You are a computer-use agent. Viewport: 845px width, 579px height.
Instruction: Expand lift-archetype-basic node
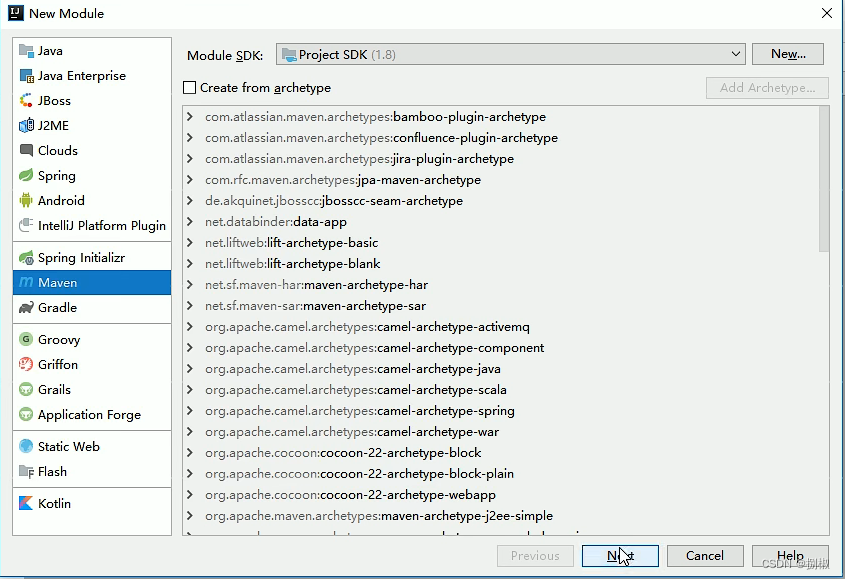[x=190, y=243]
